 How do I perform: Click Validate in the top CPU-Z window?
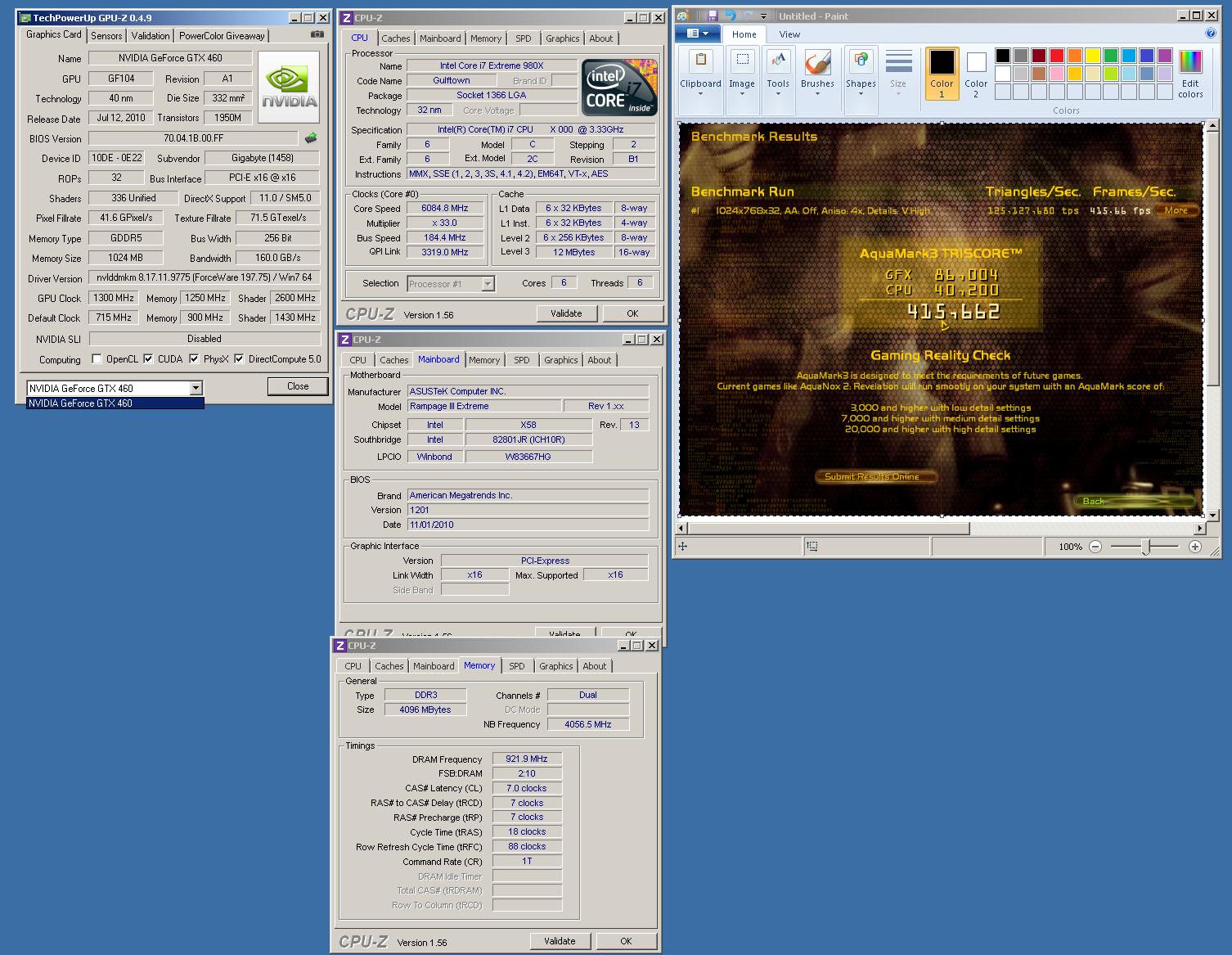coord(566,313)
